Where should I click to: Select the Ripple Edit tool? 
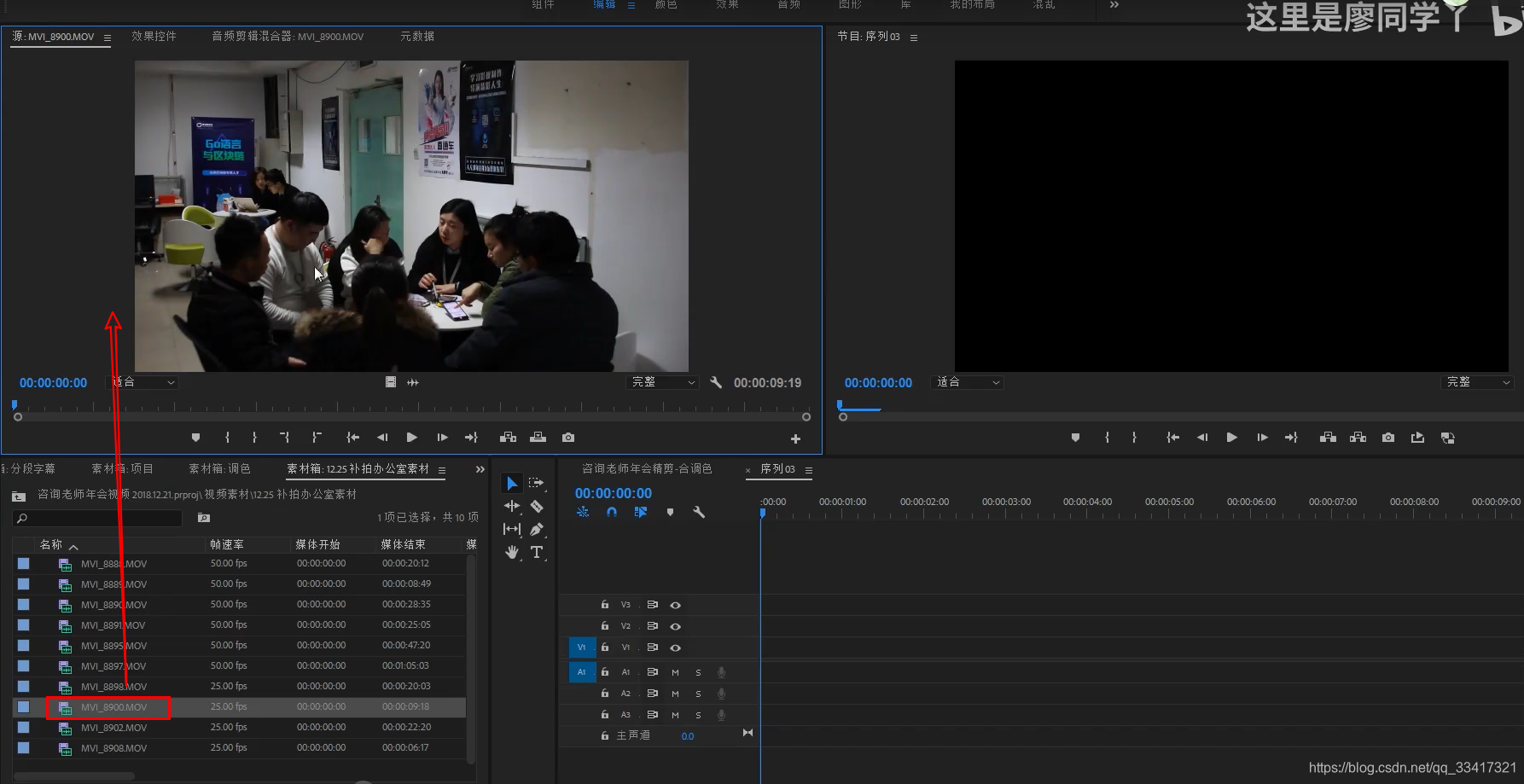tap(511, 506)
